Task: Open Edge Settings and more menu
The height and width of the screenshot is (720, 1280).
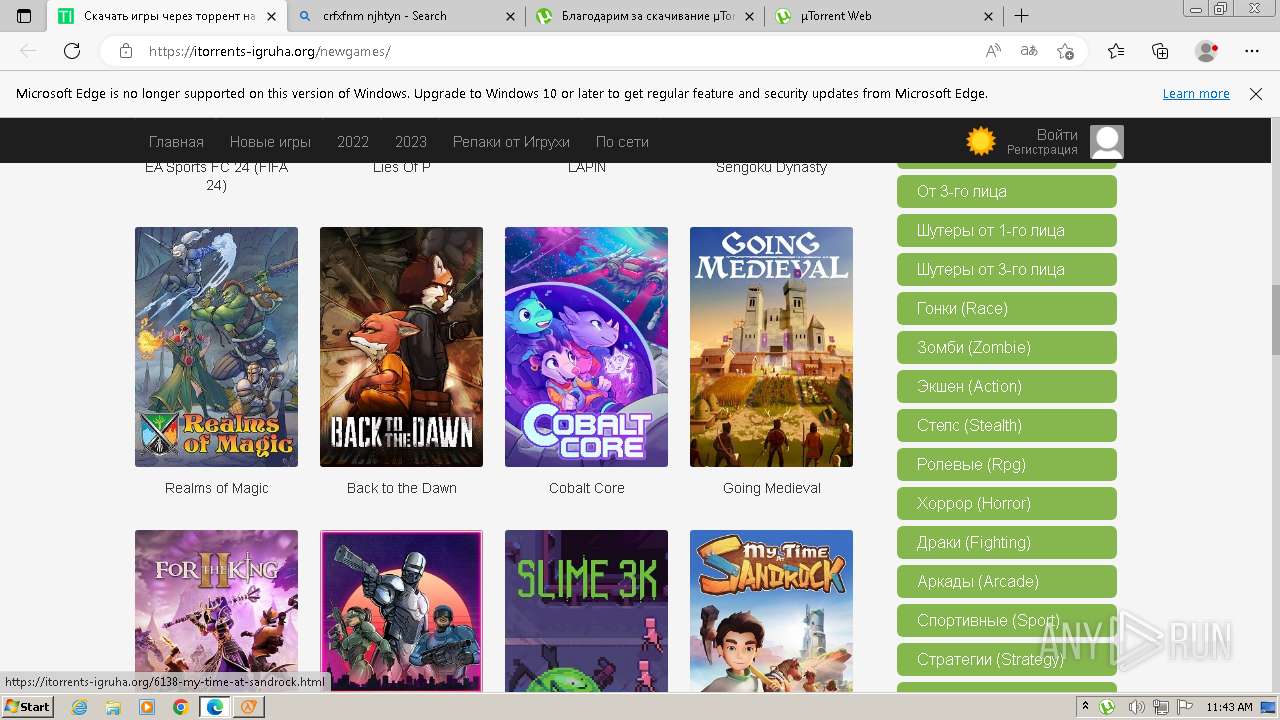Action: (x=1252, y=51)
